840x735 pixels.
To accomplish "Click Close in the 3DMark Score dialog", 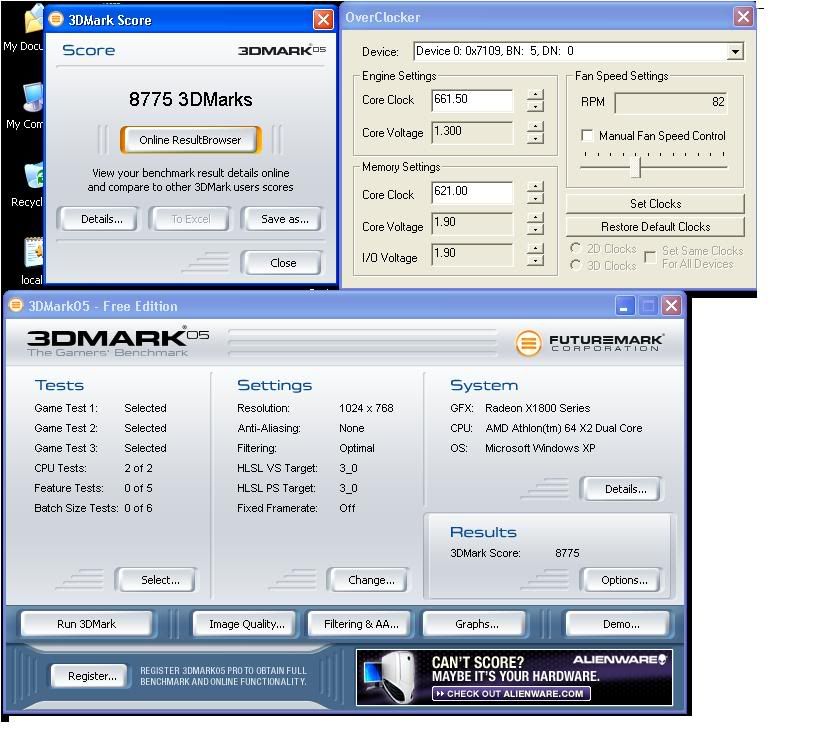I will [283, 263].
